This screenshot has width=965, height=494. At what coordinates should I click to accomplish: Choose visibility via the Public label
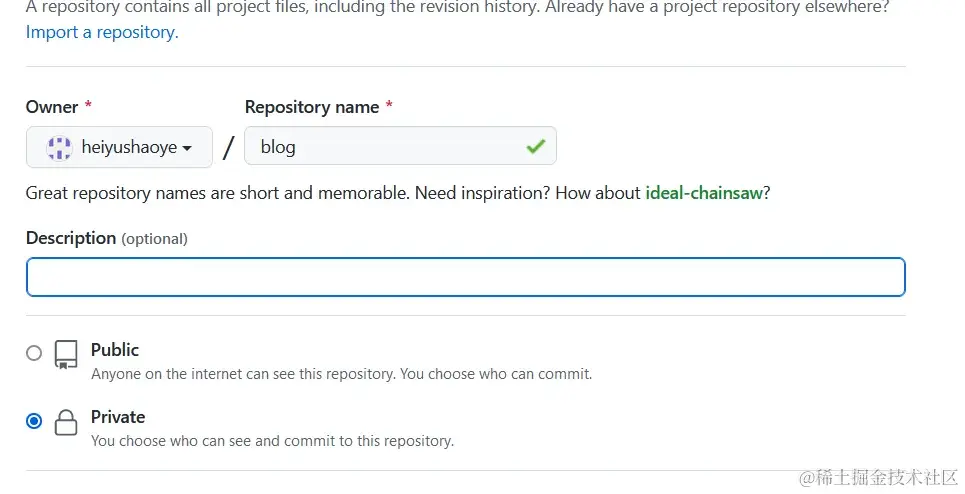[x=115, y=349]
